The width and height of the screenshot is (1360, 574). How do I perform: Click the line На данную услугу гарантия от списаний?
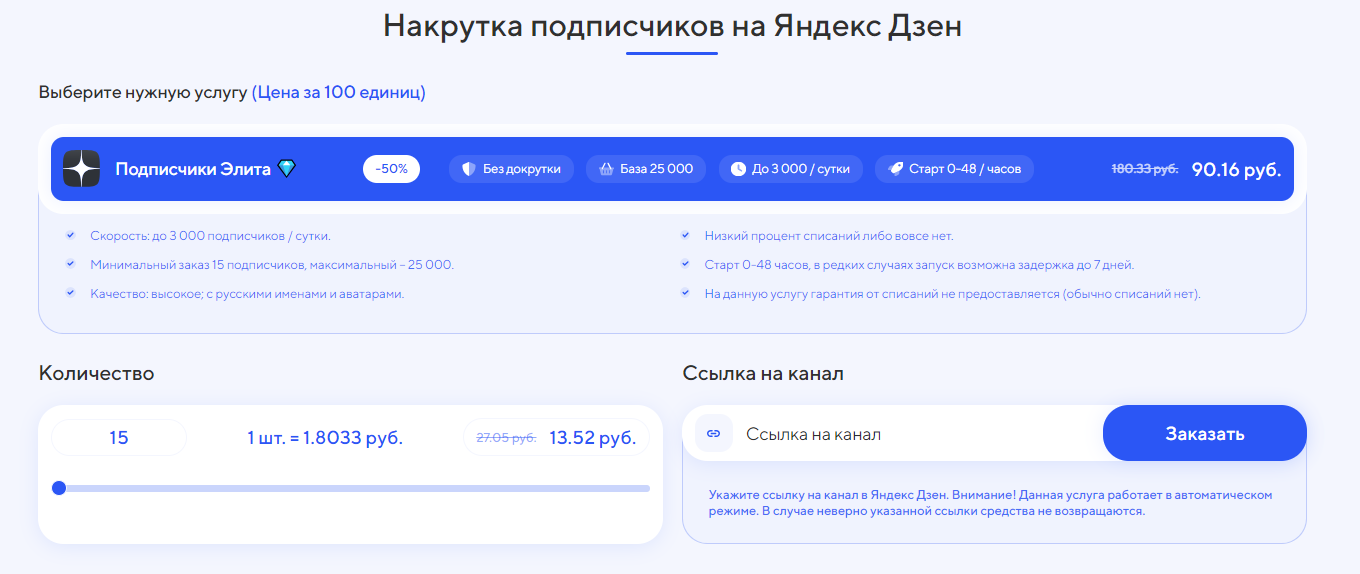(952, 294)
